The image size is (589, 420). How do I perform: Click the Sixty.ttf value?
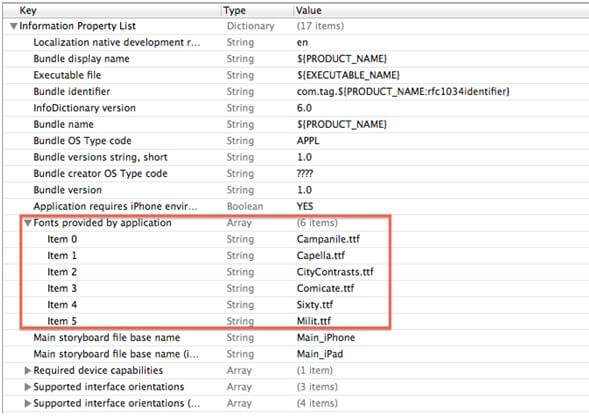point(315,305)
